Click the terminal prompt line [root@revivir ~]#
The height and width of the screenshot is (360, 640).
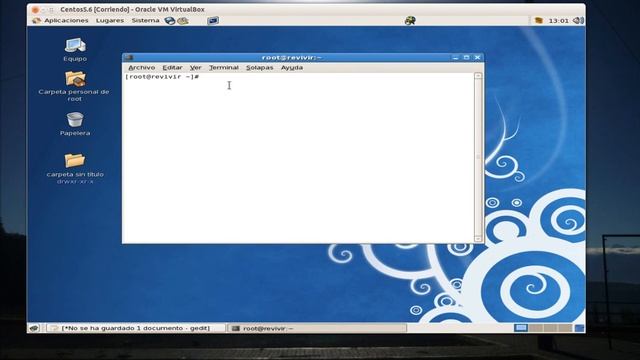pos(162,77)
